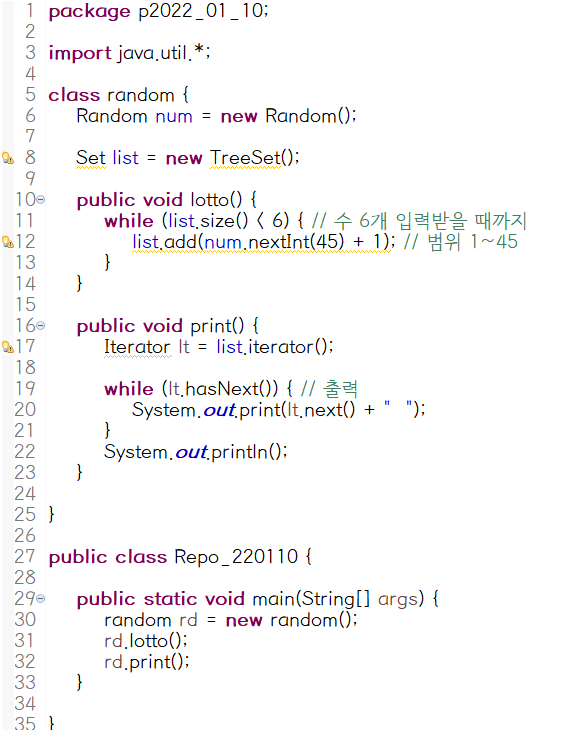Click the lotto() method name

(217, 200)
